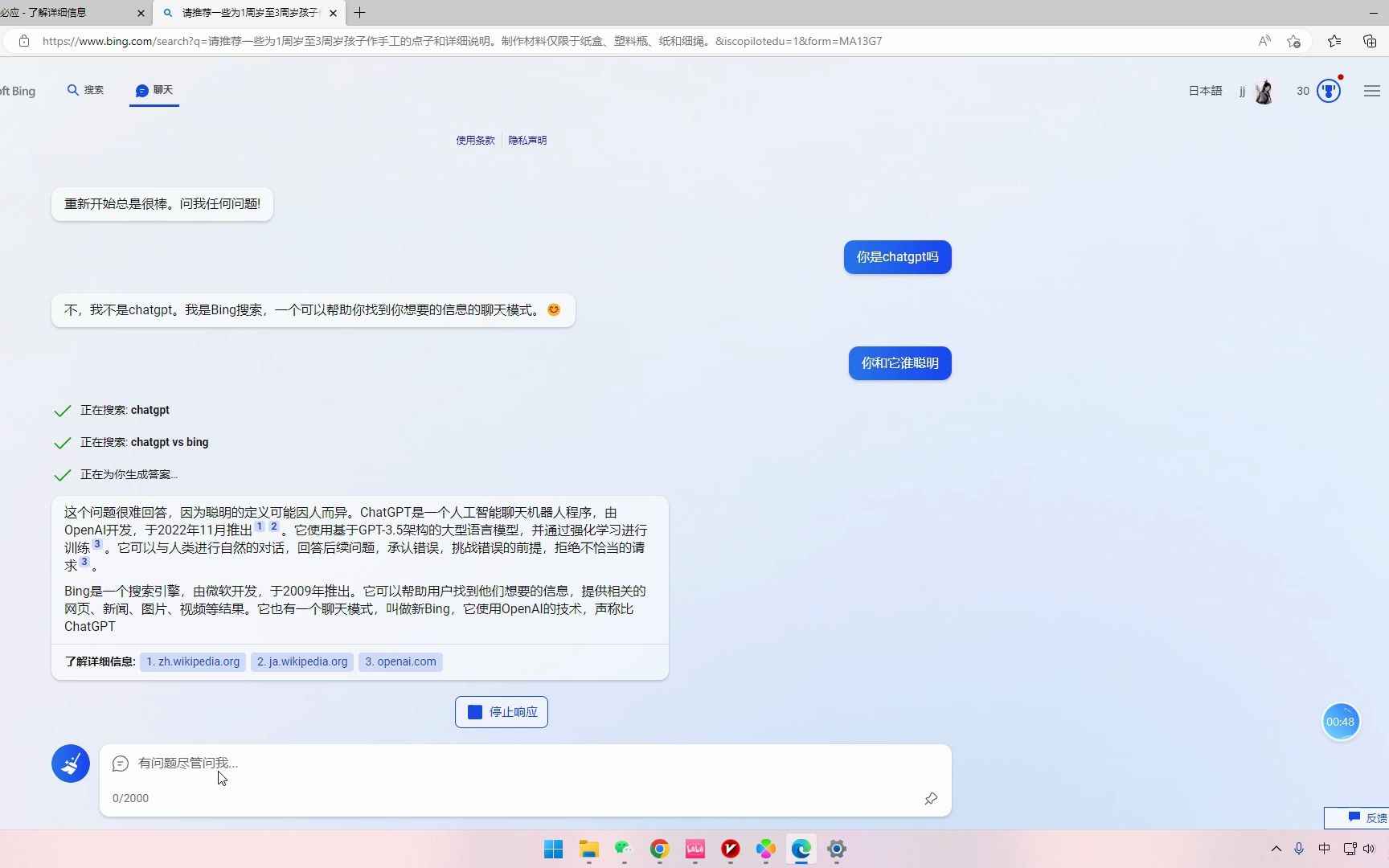Open Settings gear from taskbar
Image resolution: width=1389 pixels, height=868 pixels.
click(836, 849)
